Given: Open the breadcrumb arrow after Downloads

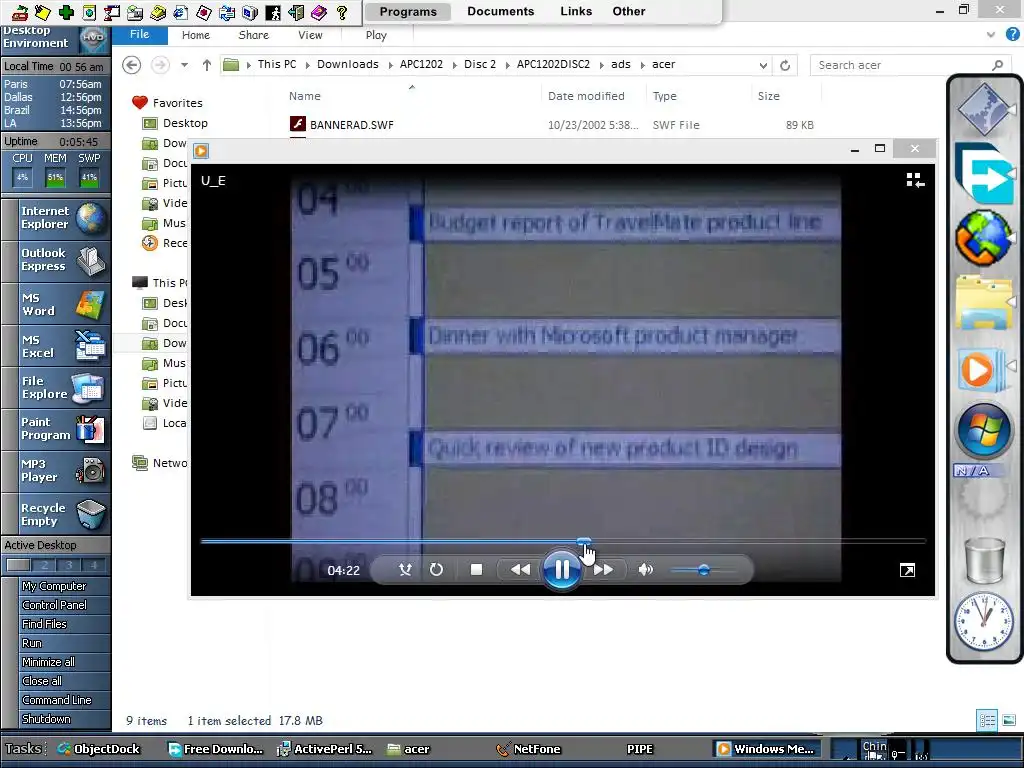Looking at the screenshot, I should [x=390, y=65].
